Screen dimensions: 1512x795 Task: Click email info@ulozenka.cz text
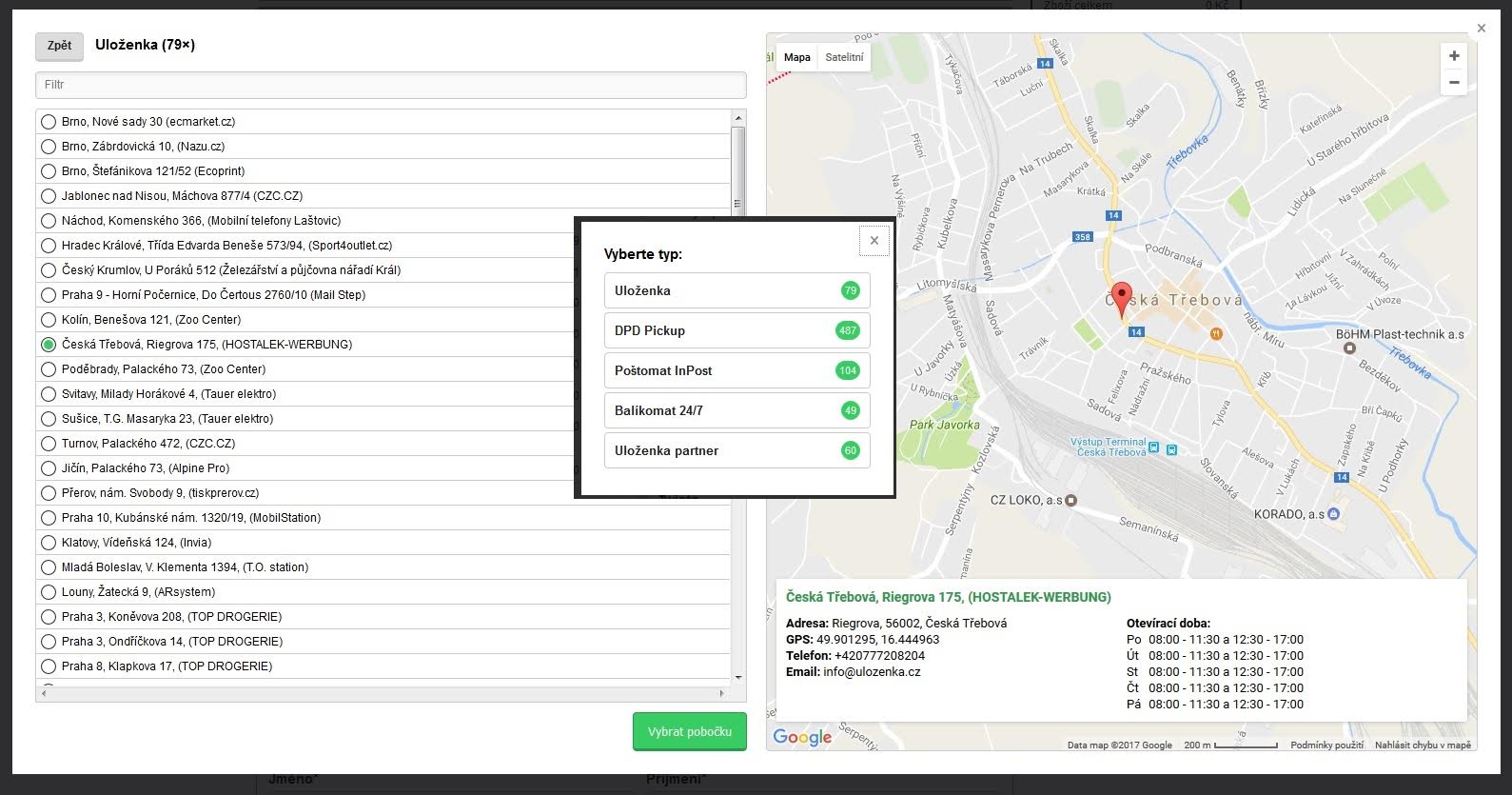click(x=872, y=671)
